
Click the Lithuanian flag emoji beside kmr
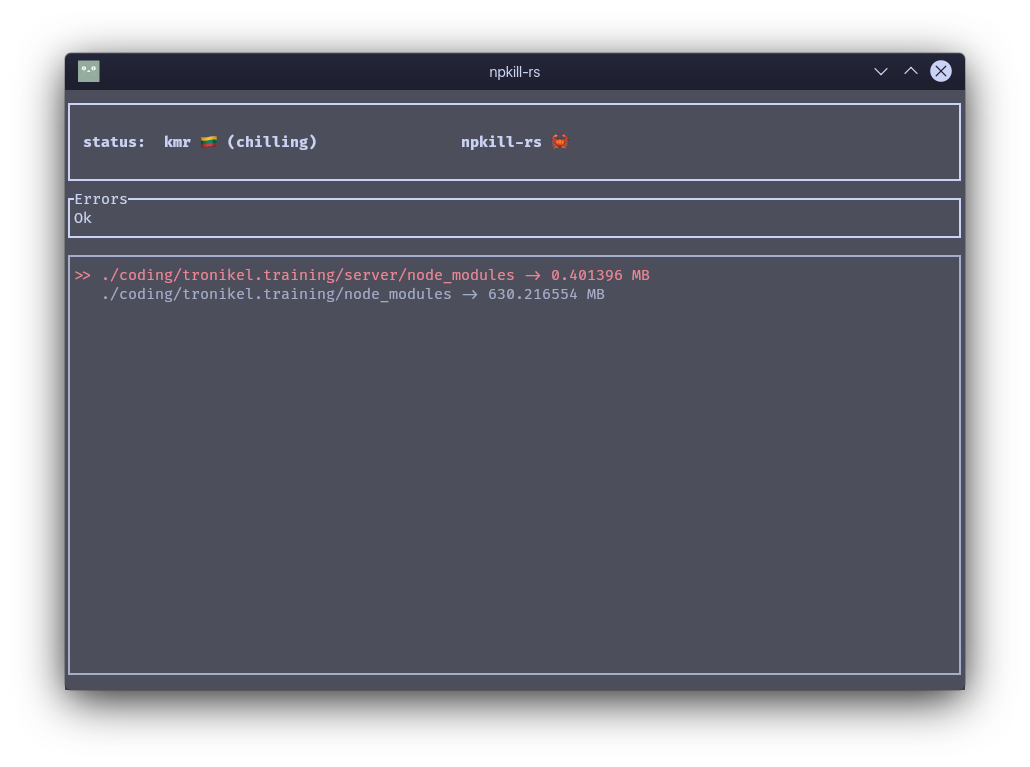pyautogui.click(x=209, y=141)
